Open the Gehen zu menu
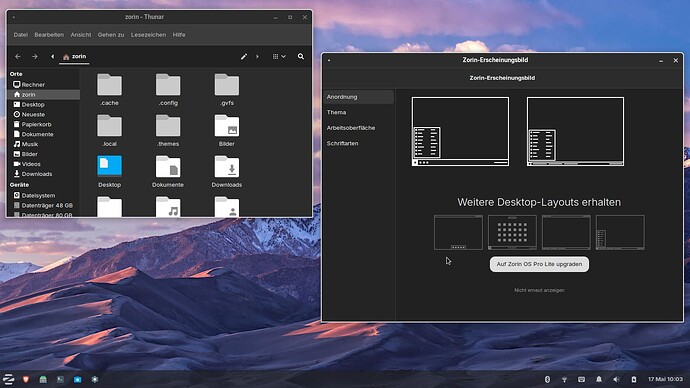This screenshot has width=690, height=388. (111, 35)
